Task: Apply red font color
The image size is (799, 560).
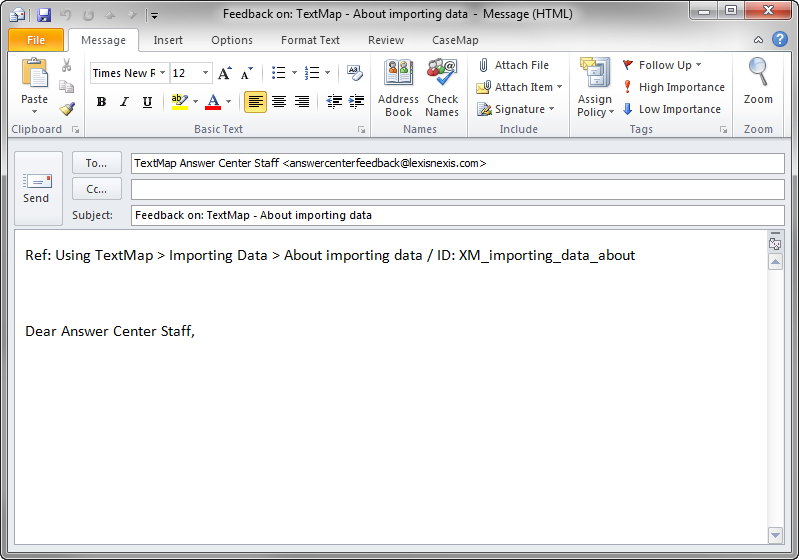Action: (x=213, y=102)
